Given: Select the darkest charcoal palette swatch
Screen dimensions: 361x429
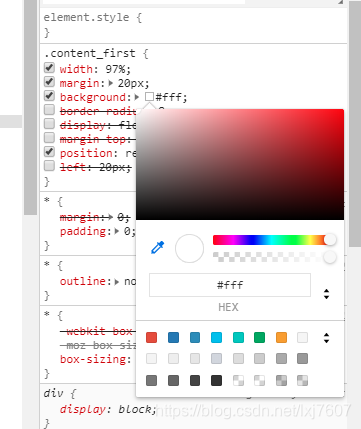Looking at the screenshot, I should tap(216, 380).
